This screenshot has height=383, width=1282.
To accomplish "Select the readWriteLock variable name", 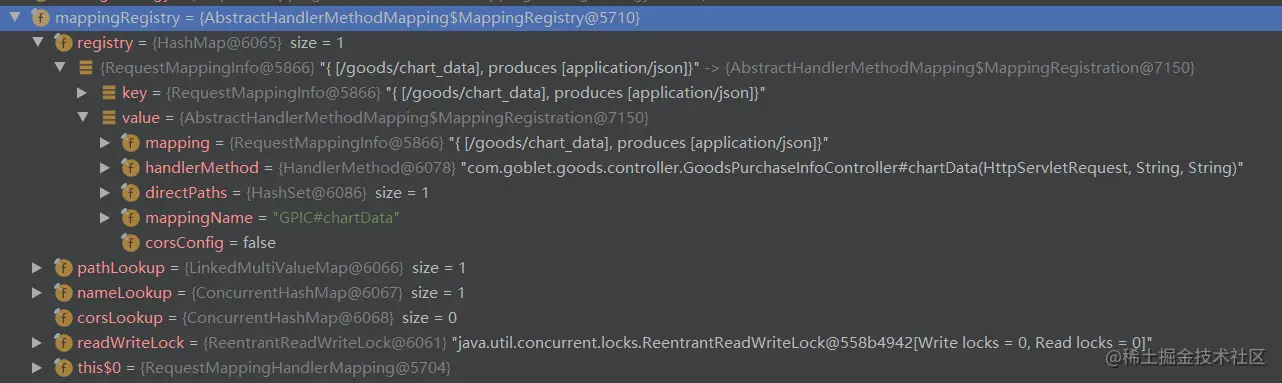I will pos(131,342).
